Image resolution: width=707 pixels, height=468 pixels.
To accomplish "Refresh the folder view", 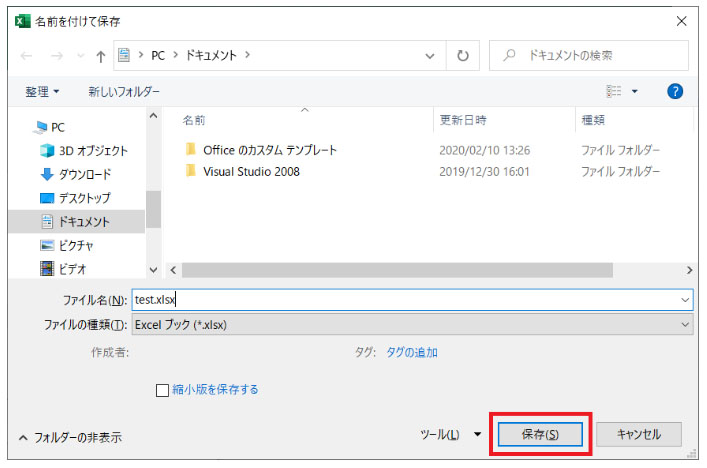I will click(x=463, y=56).
